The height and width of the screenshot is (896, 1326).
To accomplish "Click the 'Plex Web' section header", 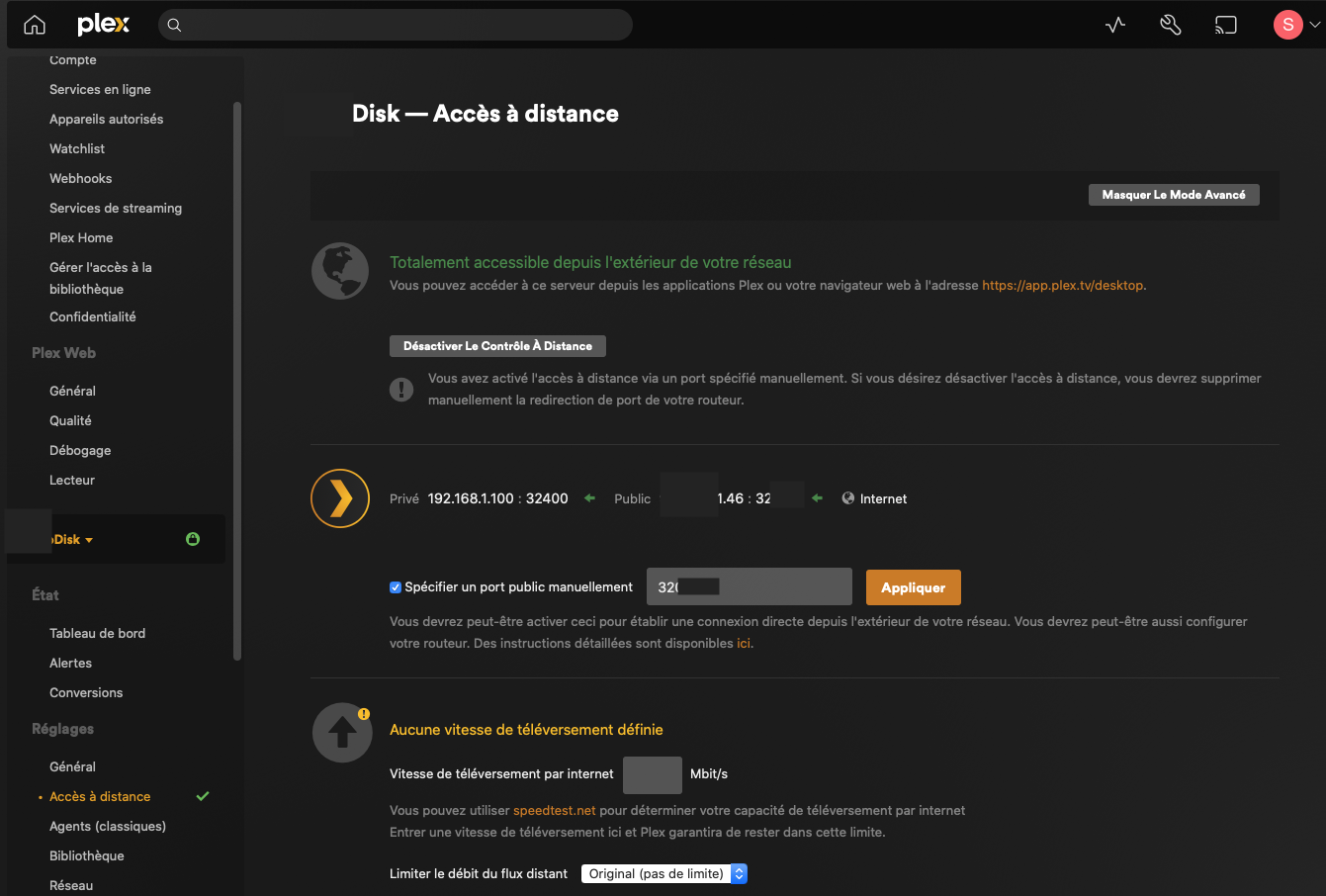I will 63,353.
